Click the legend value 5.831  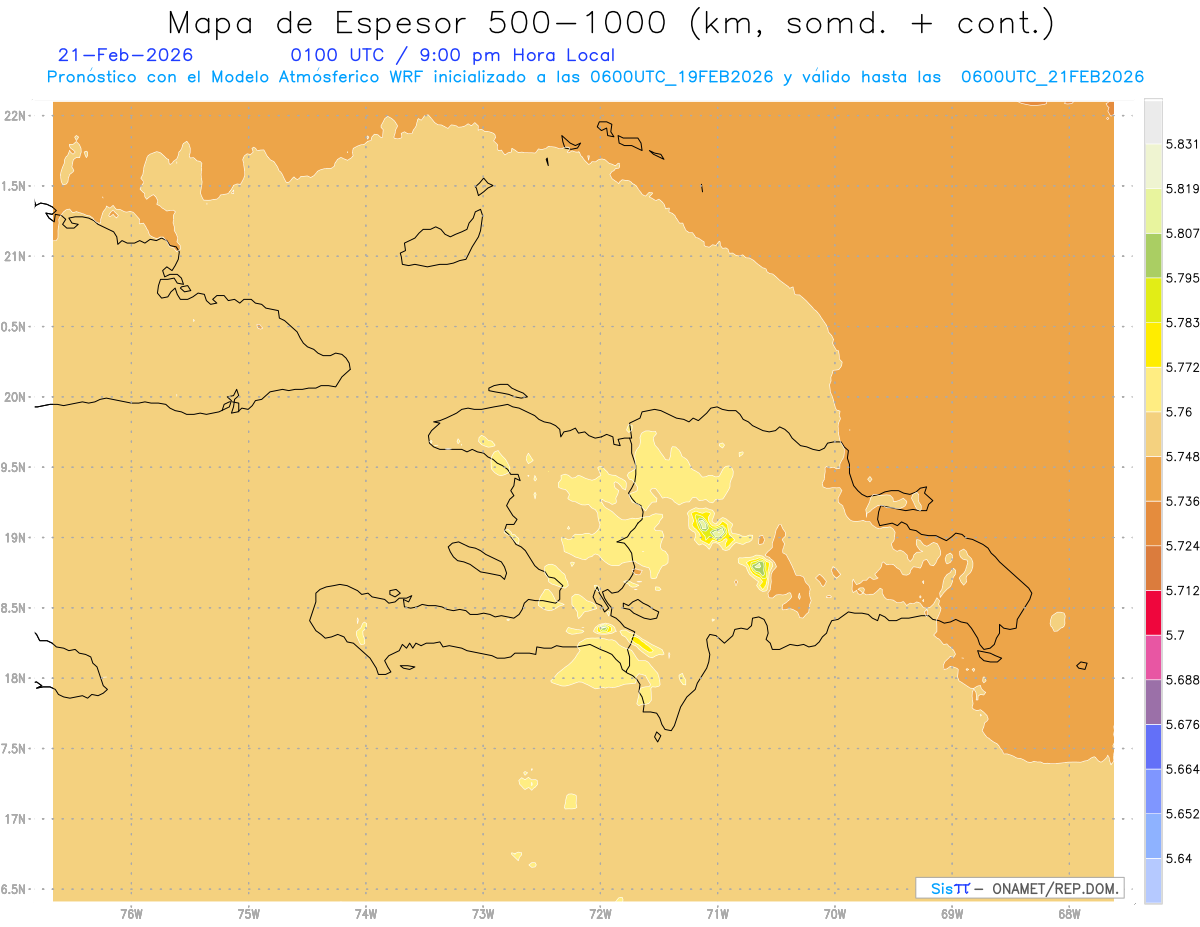click(1182, 144)
